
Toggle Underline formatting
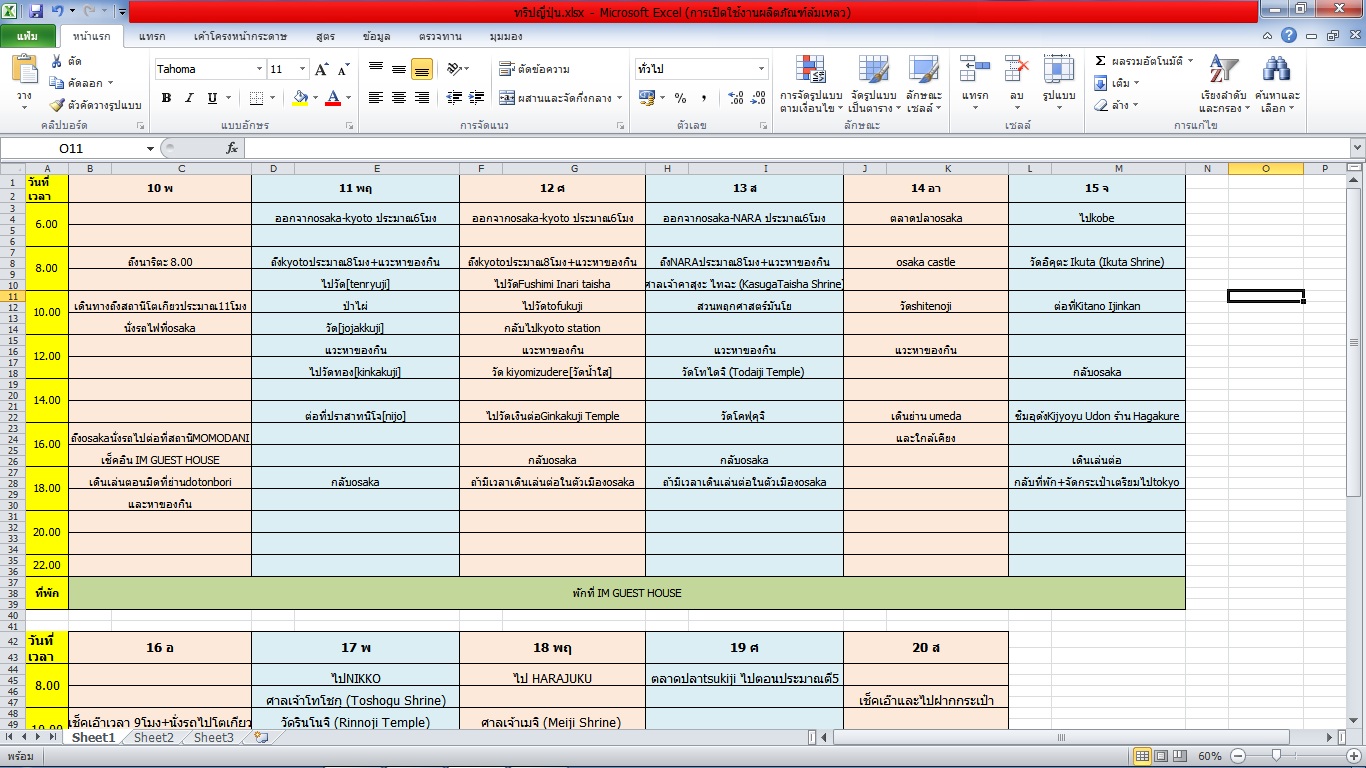tap(212, 98)
